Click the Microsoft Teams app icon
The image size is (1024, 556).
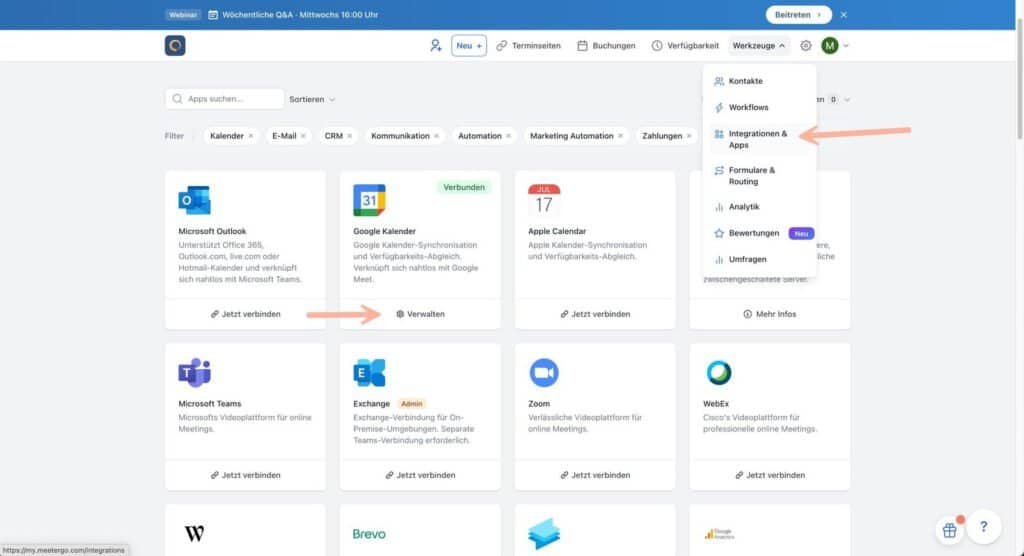click(x=195, y=372)
